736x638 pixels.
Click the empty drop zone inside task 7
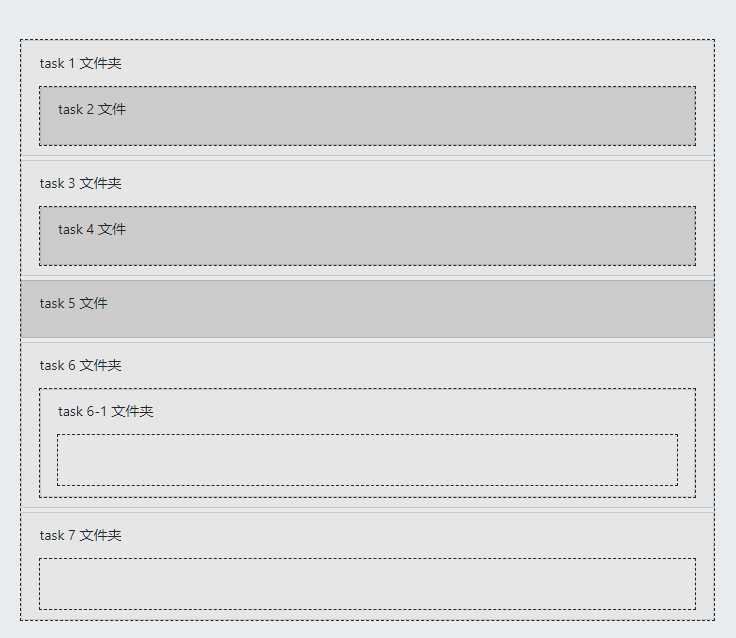367,584
